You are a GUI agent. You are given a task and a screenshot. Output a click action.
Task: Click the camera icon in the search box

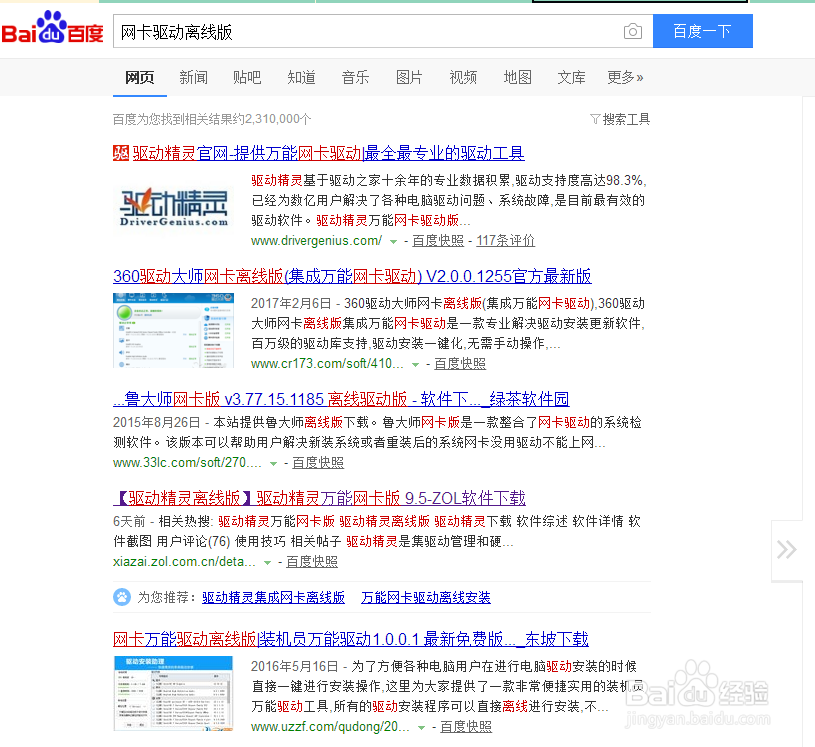634,31
